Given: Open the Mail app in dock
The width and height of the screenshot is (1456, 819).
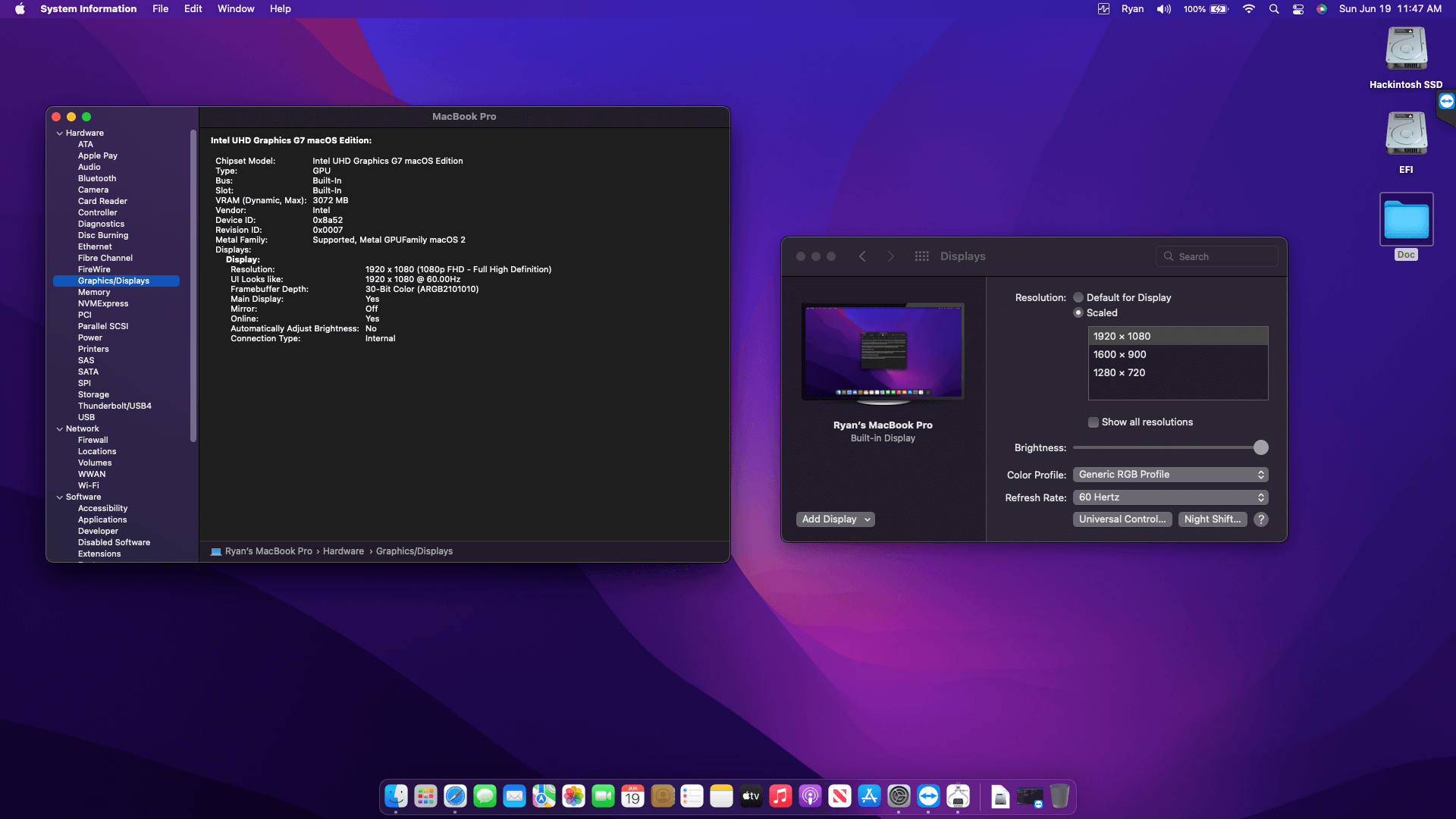Looking at the screenshot, I should pyautogui.click(x=514, y=796).
